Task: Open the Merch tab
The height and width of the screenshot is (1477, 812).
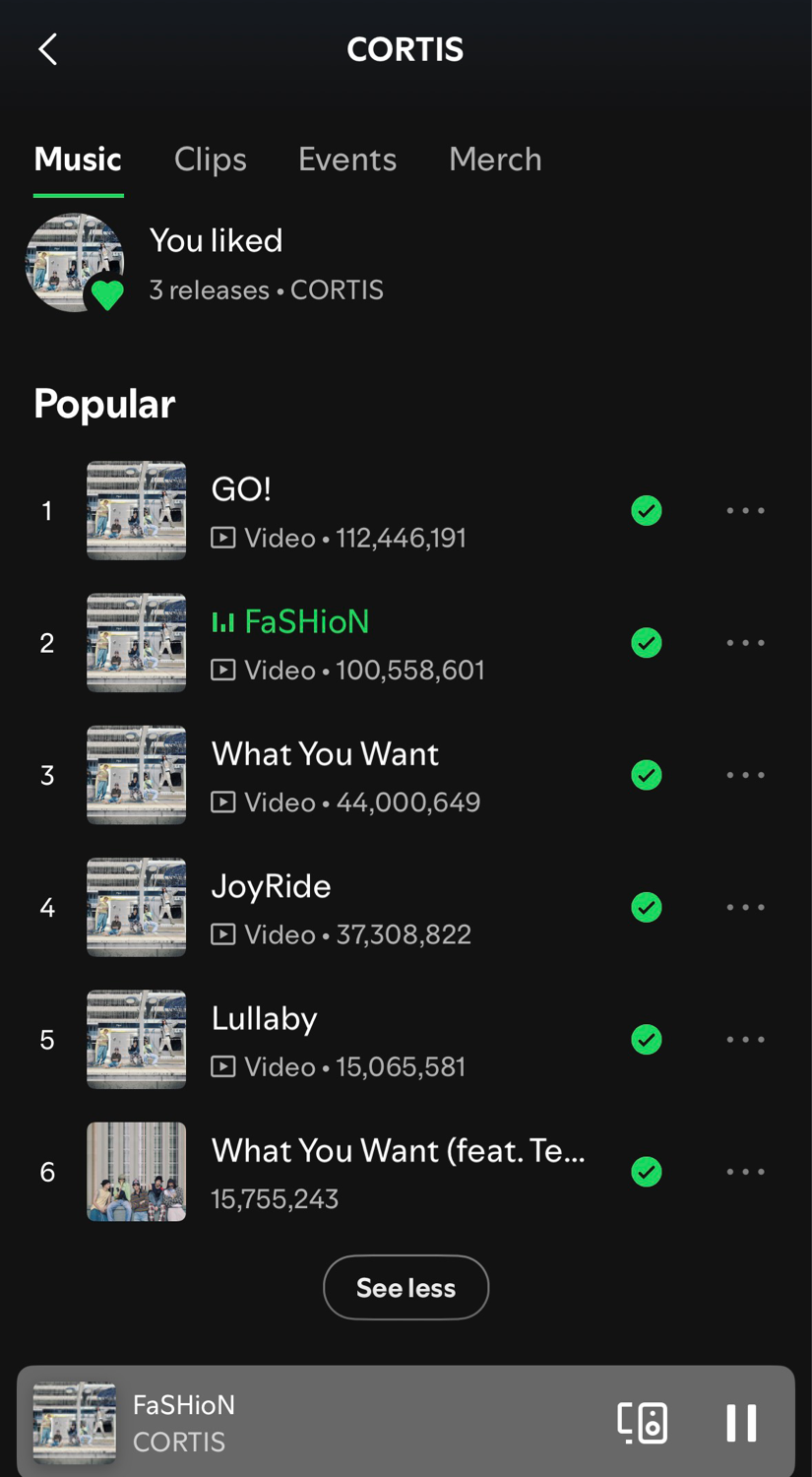Action: click(495, 160)
